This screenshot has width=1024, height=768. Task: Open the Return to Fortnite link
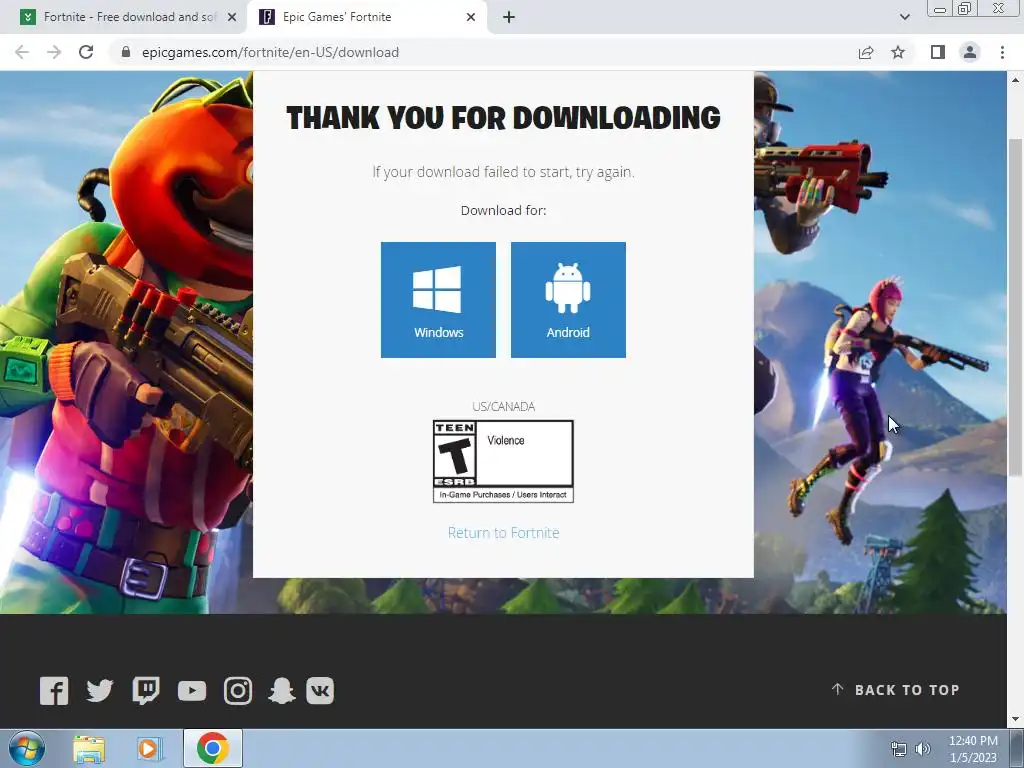[504, 533]
